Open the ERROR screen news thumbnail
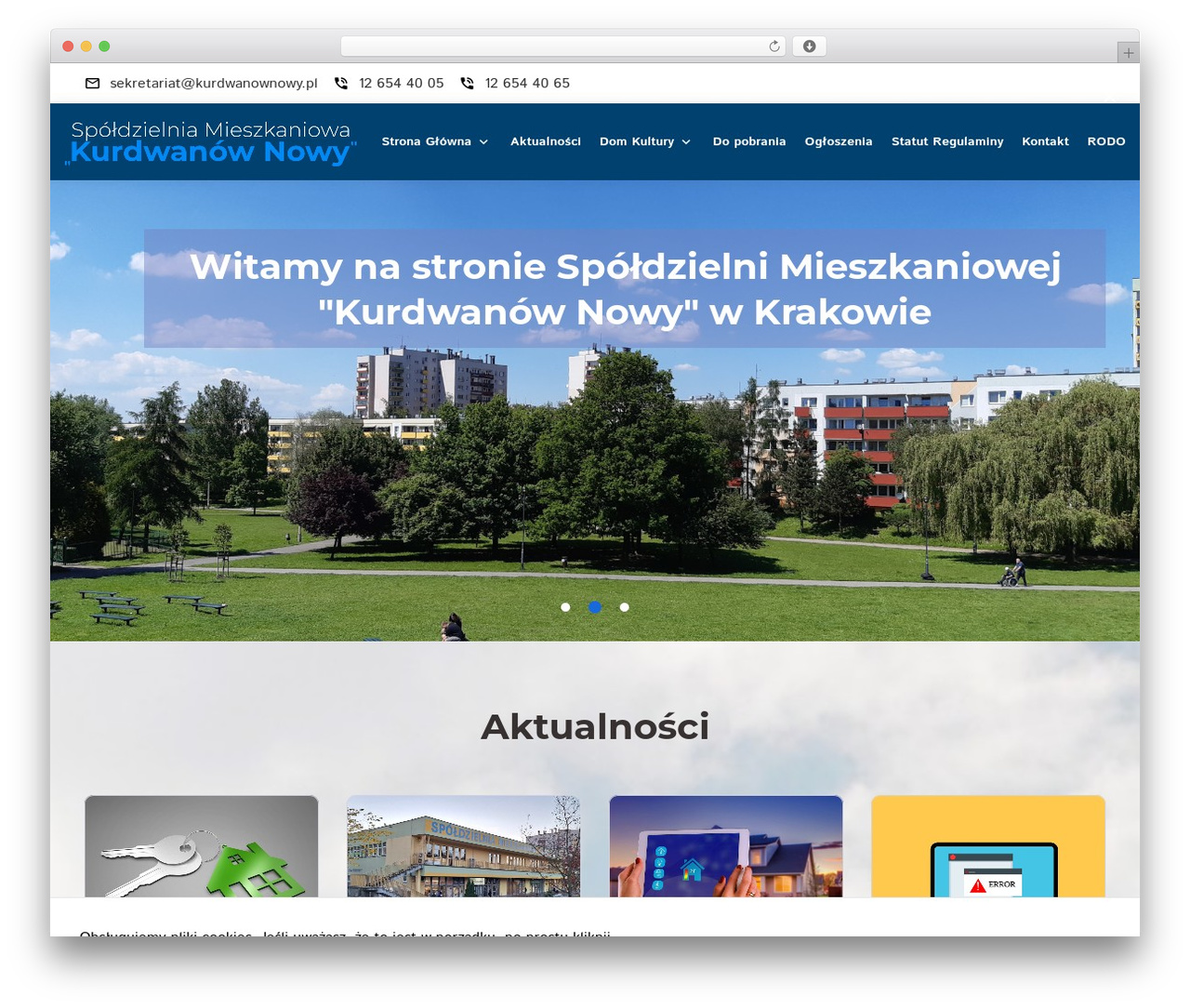The image size is (1190, 1008). tap(988, 846)
